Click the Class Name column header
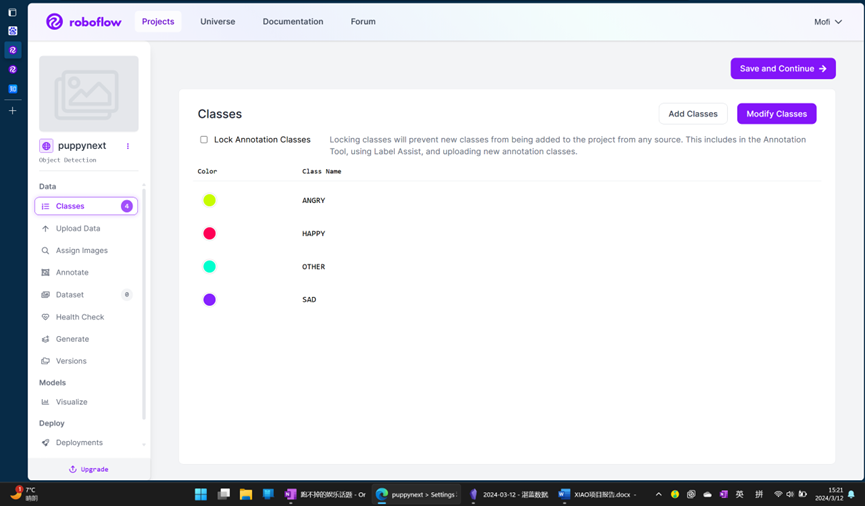The width and height of the screenshot is (865, 506). point(322,172)
